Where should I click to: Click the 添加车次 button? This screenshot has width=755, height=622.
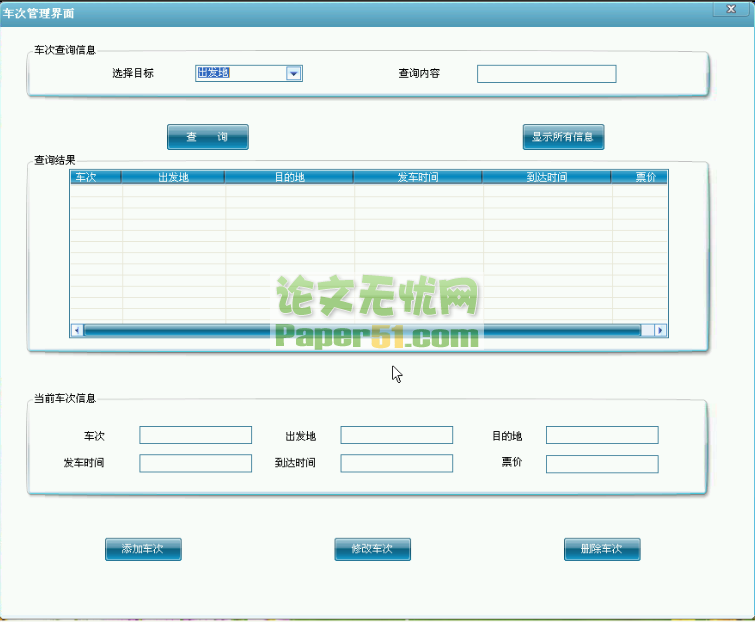[x=143, y=549]
